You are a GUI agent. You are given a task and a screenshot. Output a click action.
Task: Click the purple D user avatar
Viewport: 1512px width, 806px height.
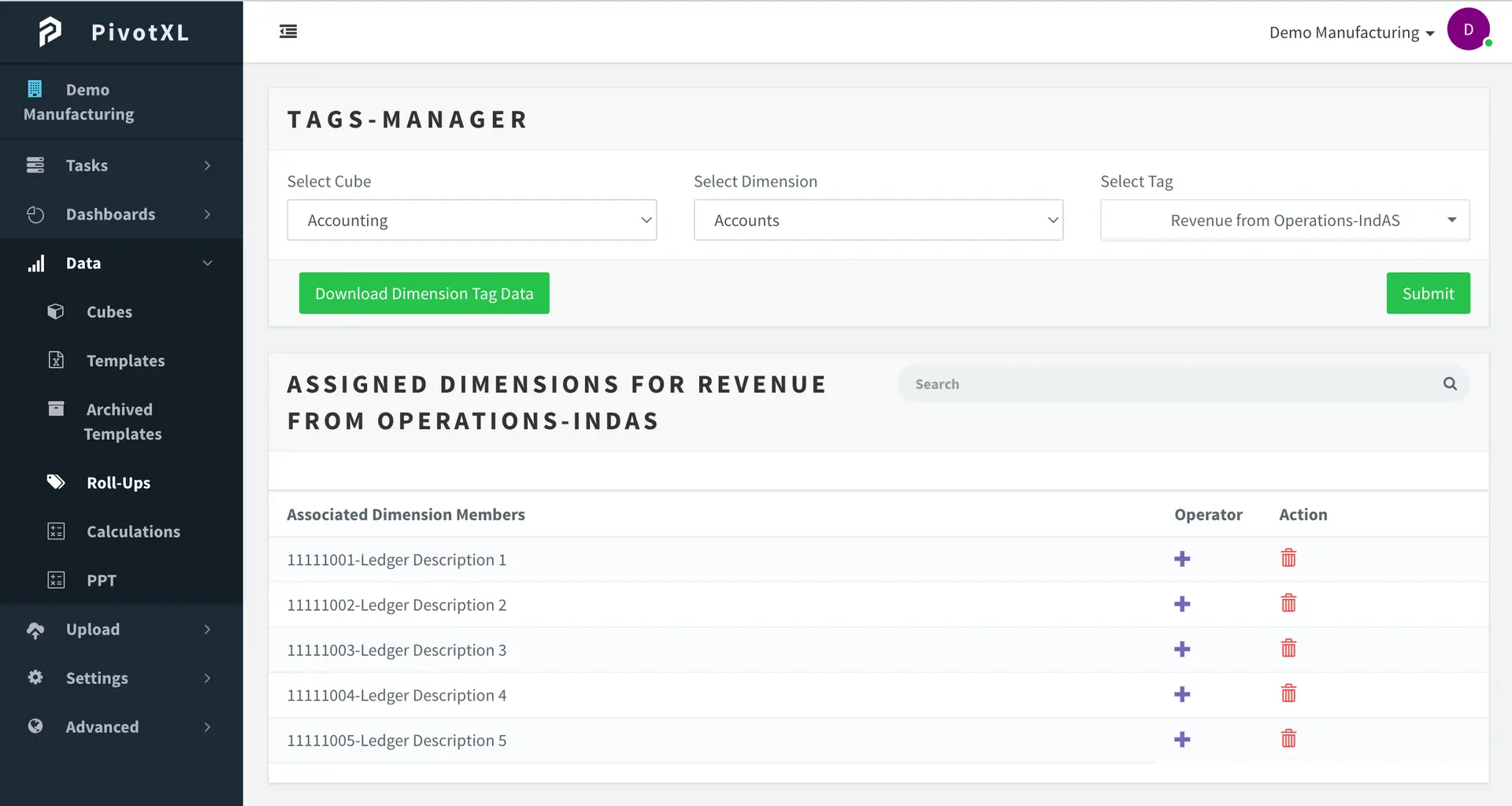point(1468,30)
